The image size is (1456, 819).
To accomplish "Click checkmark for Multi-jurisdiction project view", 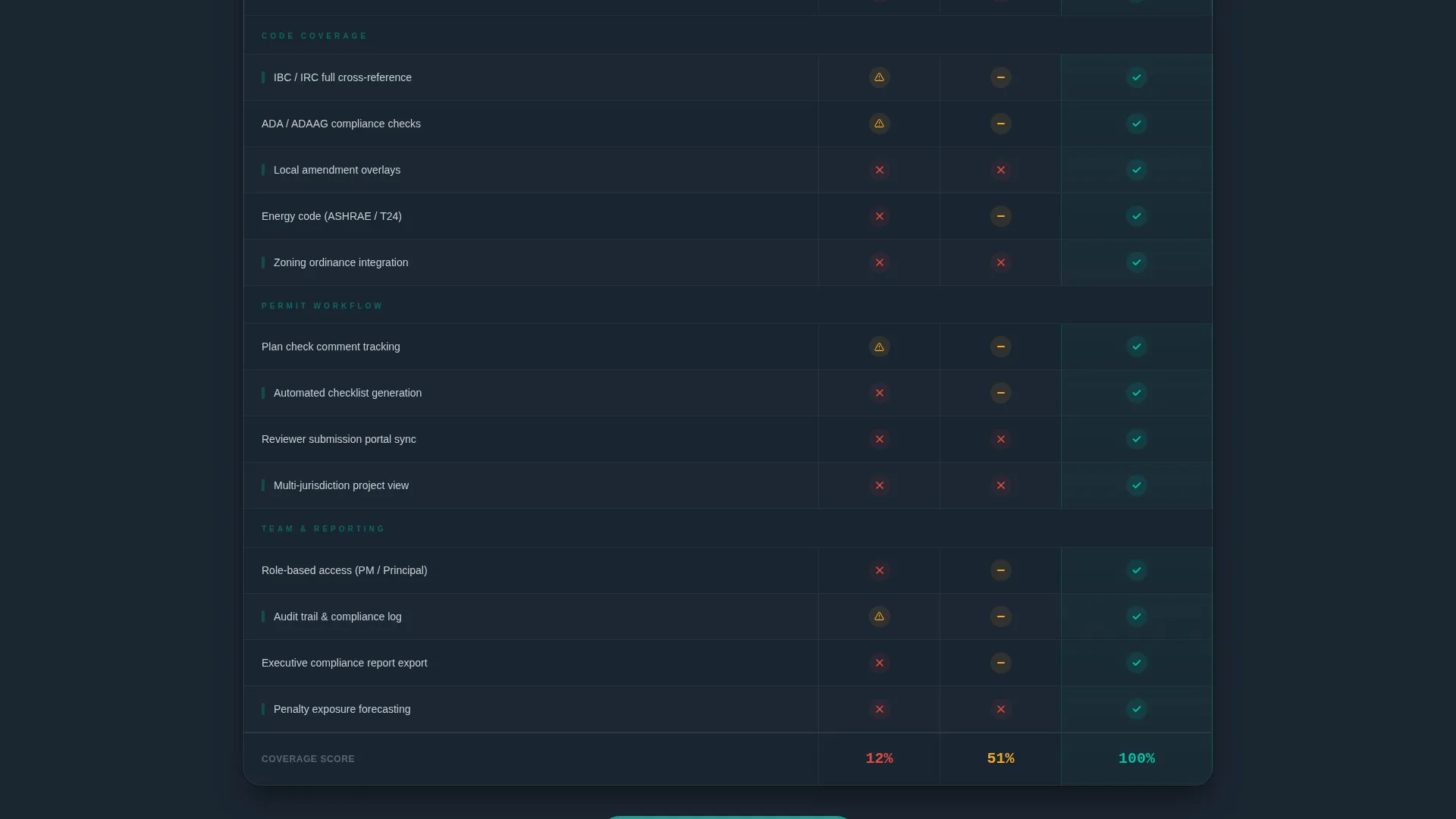I will pos(1136,485).
